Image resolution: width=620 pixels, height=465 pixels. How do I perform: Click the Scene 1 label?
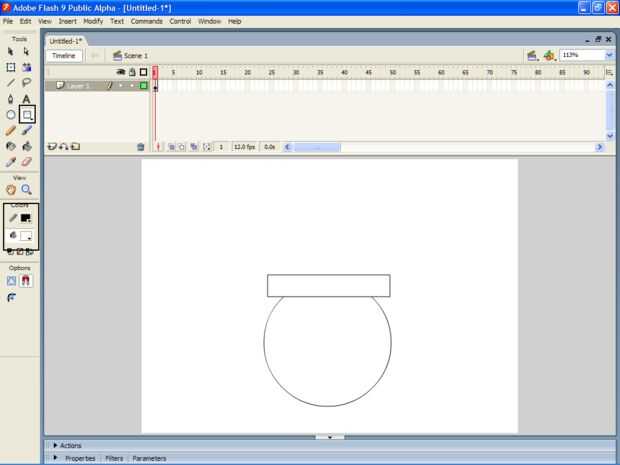136,56
